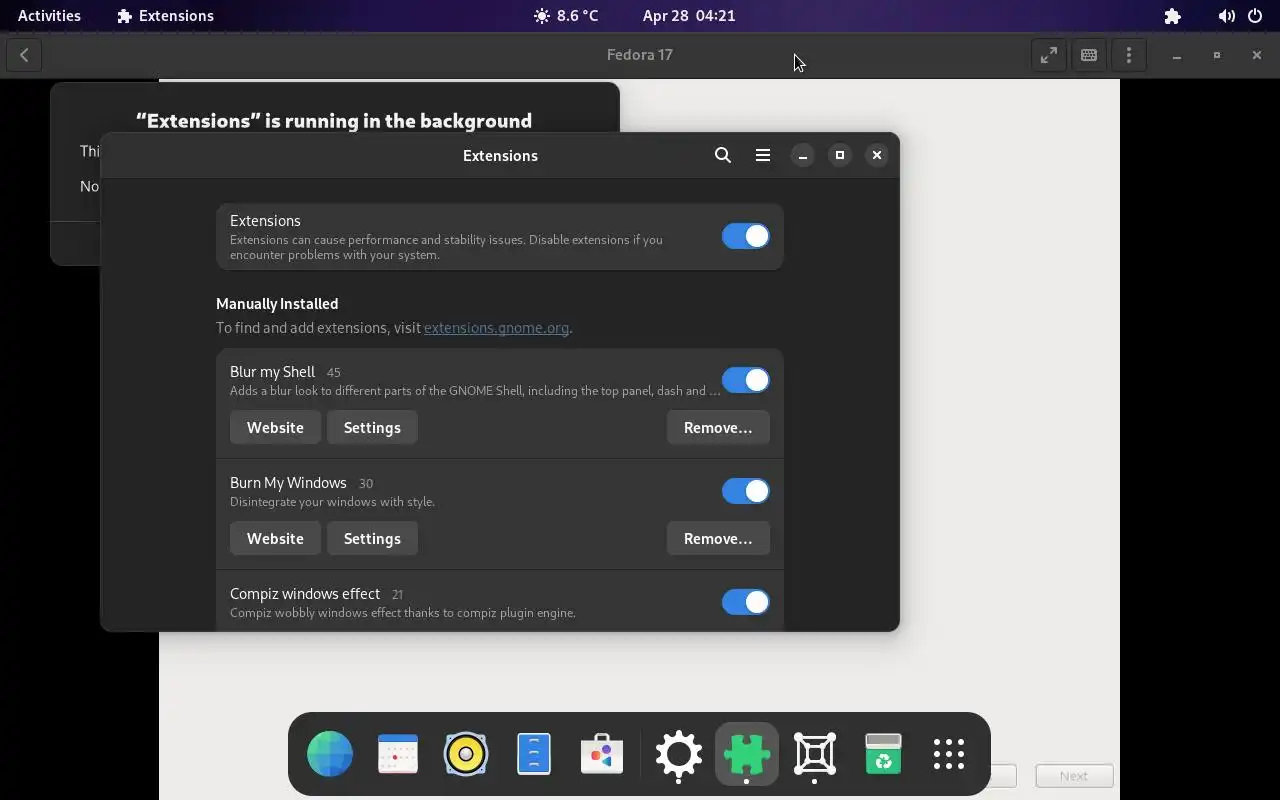
Task: Open the Activities overview
Action: pos(49,16)
